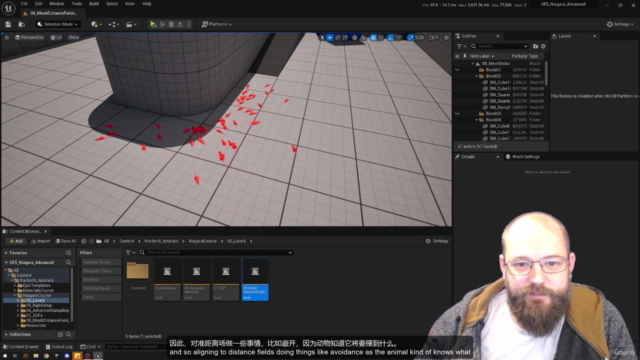Open the Blueprints toolbar dropdown

(x=113, y=24)
